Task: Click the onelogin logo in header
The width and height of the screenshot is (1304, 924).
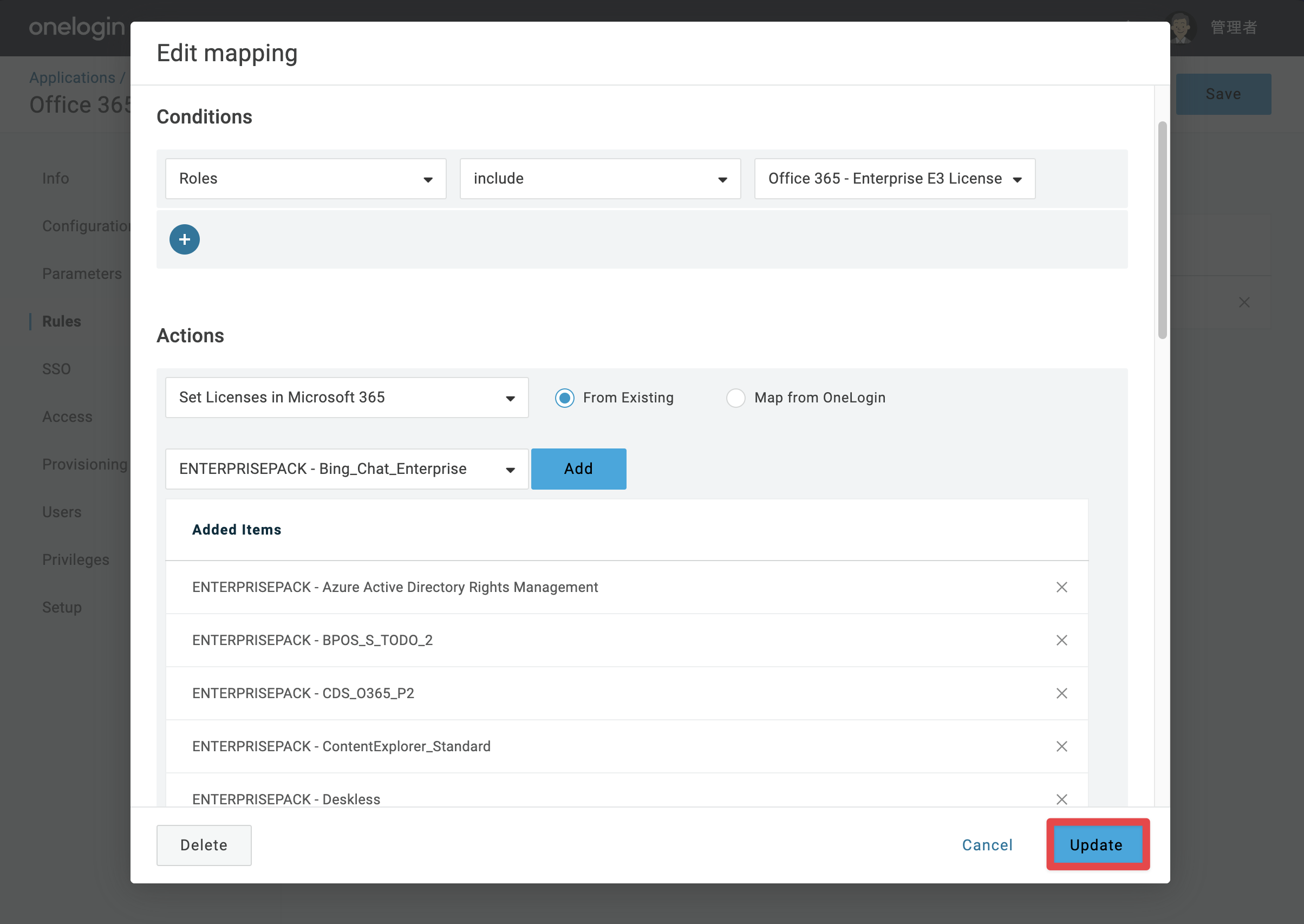Action: (x=77, y=27)
